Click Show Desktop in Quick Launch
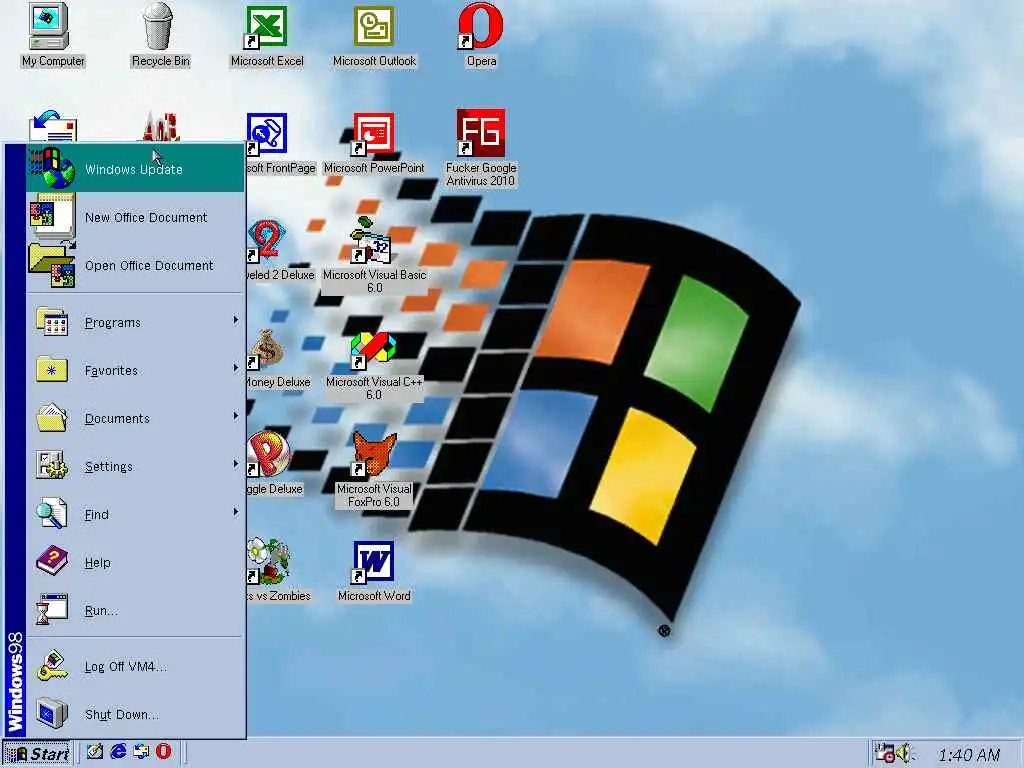Image resolution: width=1024 pixels, height=768 pixels. click(x=95, y=752)
